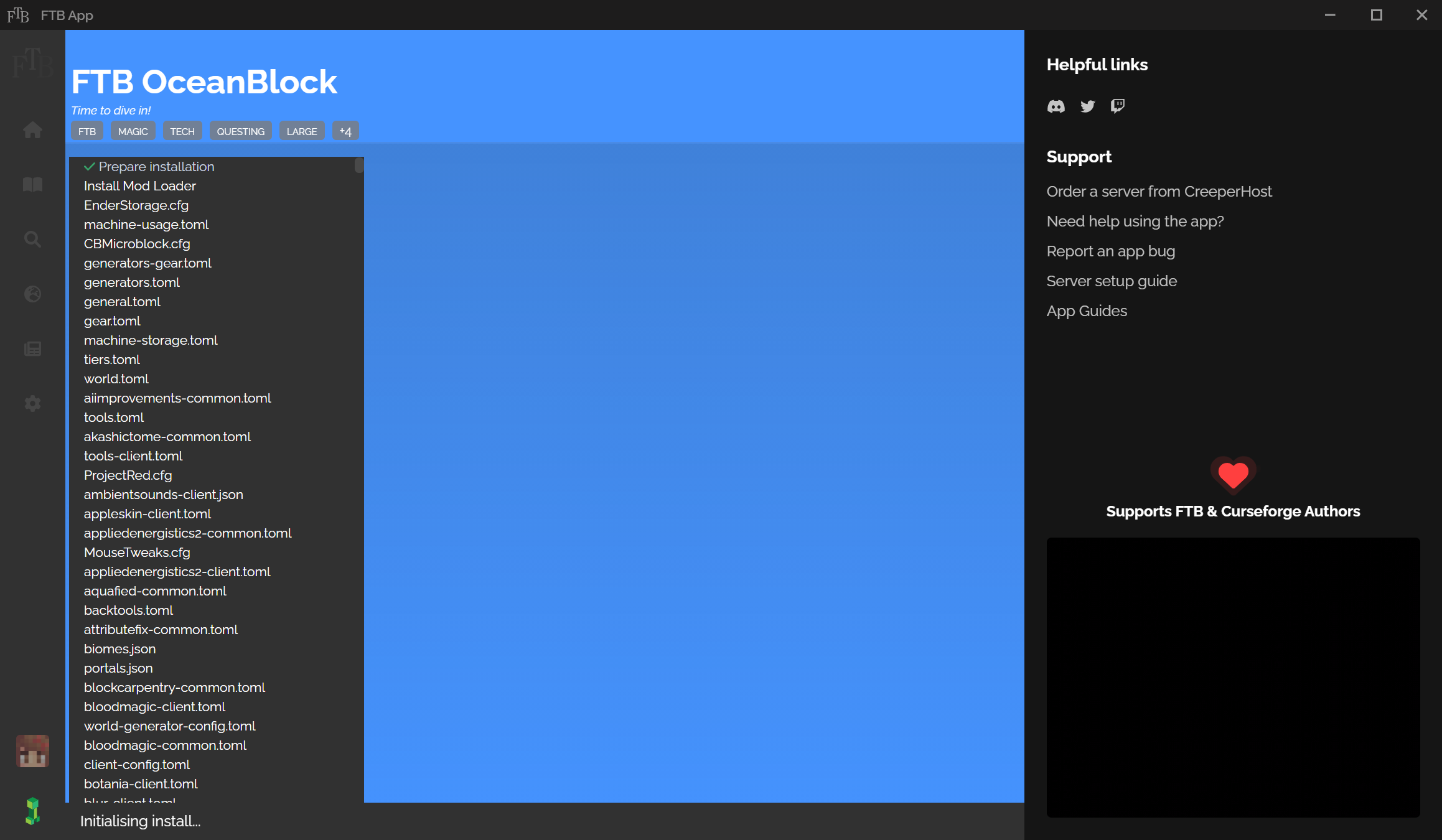
Task: Click Order a server from CreeperHost
Action: 1159,191
